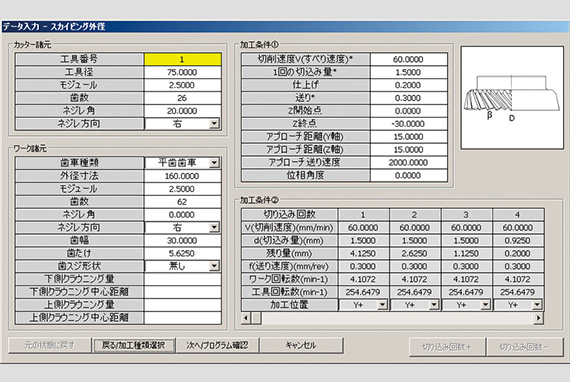Open 加工位置 dropdown in column 1

coord(382,305)
